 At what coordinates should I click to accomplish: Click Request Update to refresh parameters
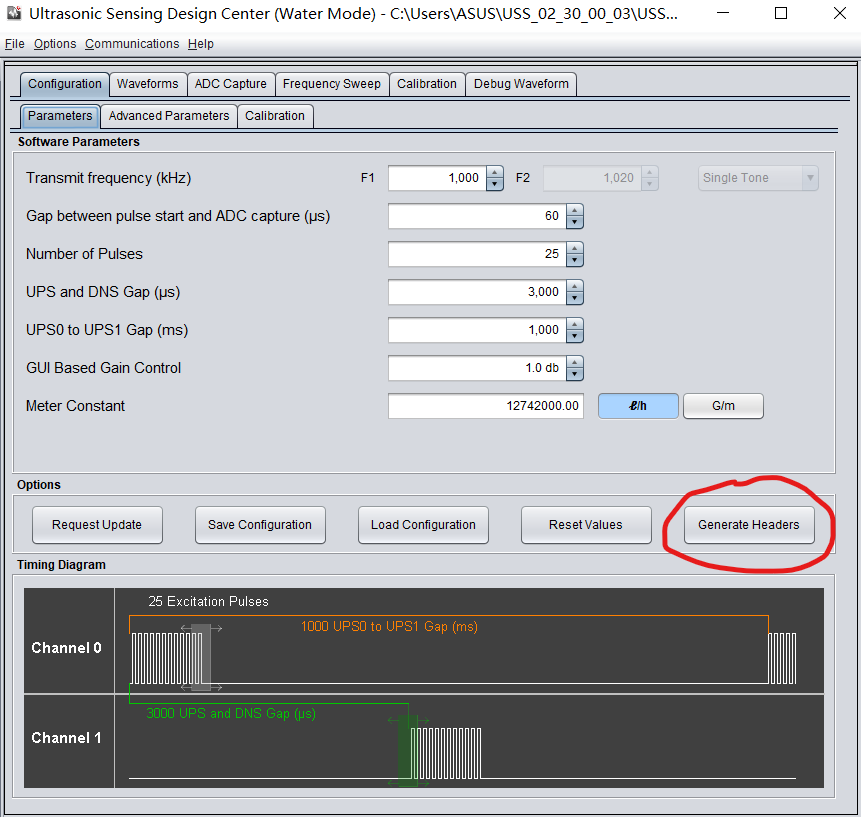click(x=97, y=524)
